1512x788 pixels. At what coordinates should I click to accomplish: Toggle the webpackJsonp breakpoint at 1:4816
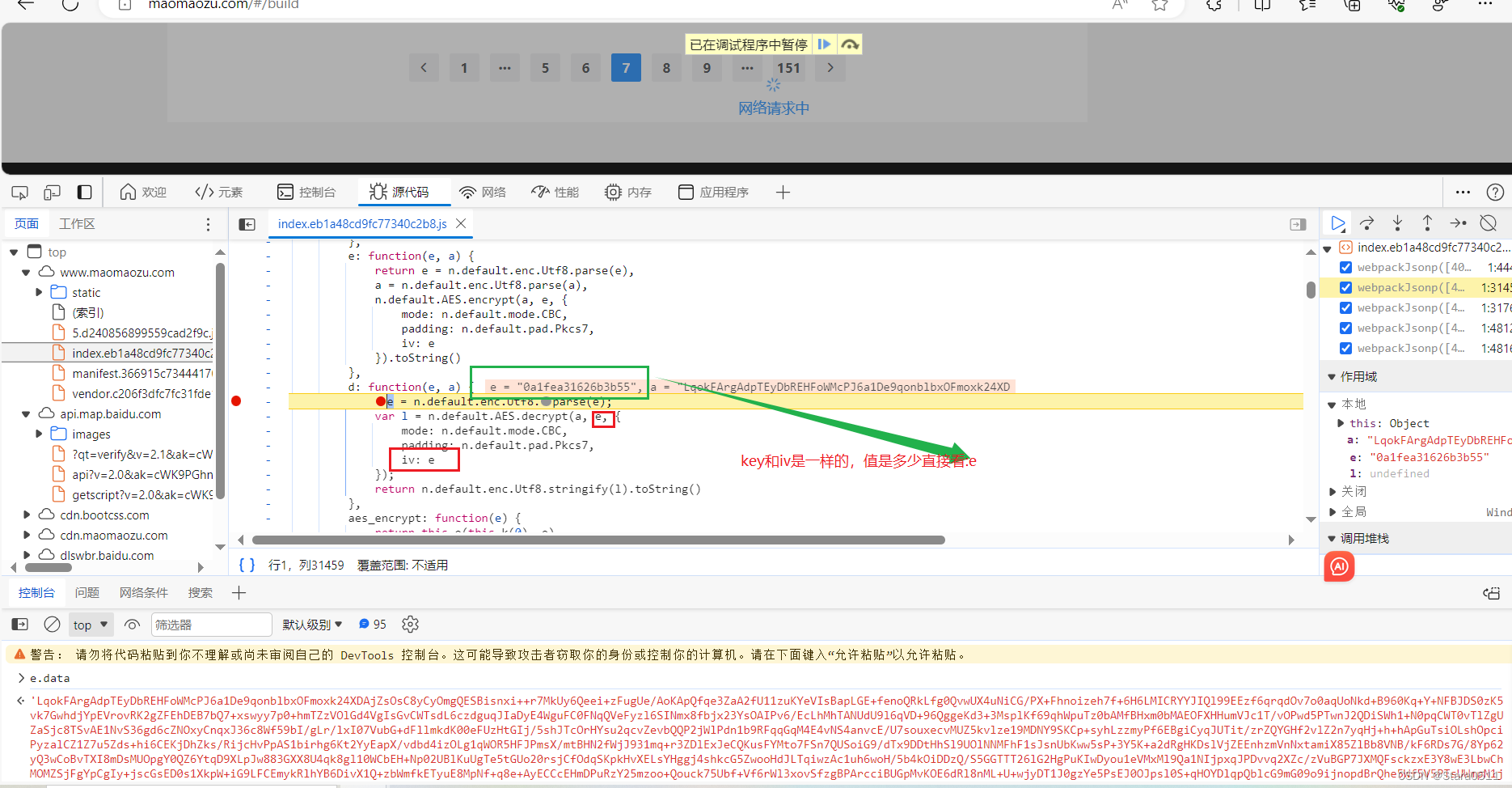(1345, 348)
